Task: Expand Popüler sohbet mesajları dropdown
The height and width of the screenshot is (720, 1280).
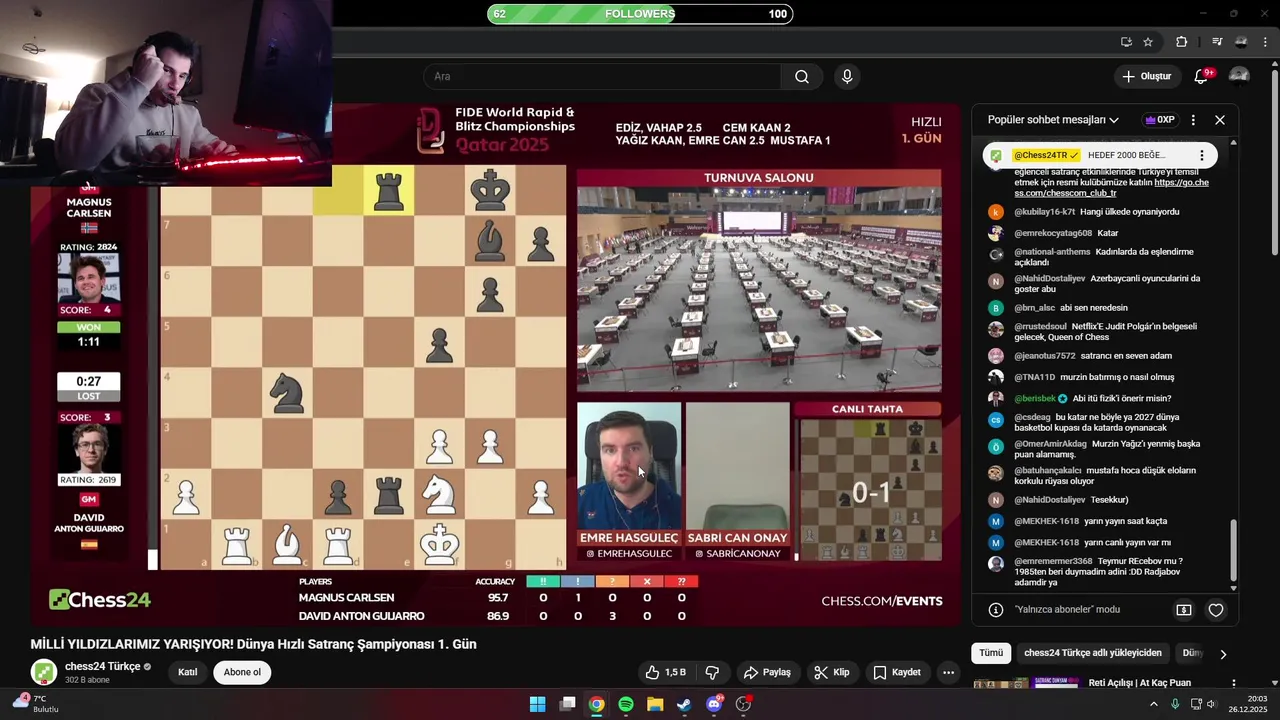Action: tap(1053, 120)
